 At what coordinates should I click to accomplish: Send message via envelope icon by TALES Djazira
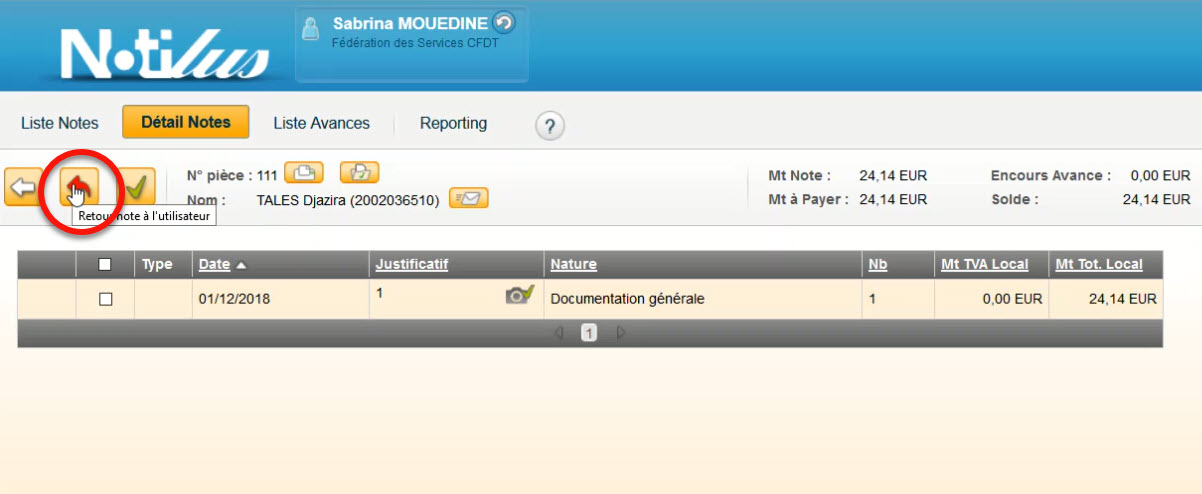click(469, 198)
